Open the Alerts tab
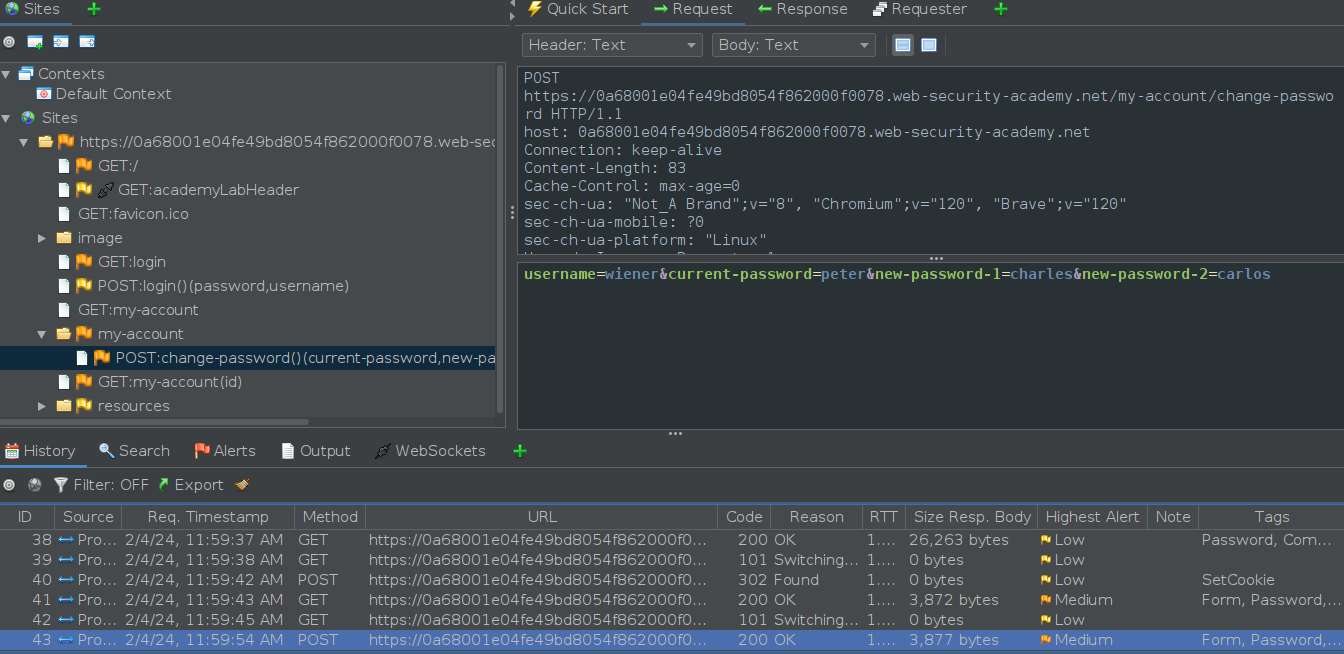This screenshot has height=654, width=1344. click(225, 451)
